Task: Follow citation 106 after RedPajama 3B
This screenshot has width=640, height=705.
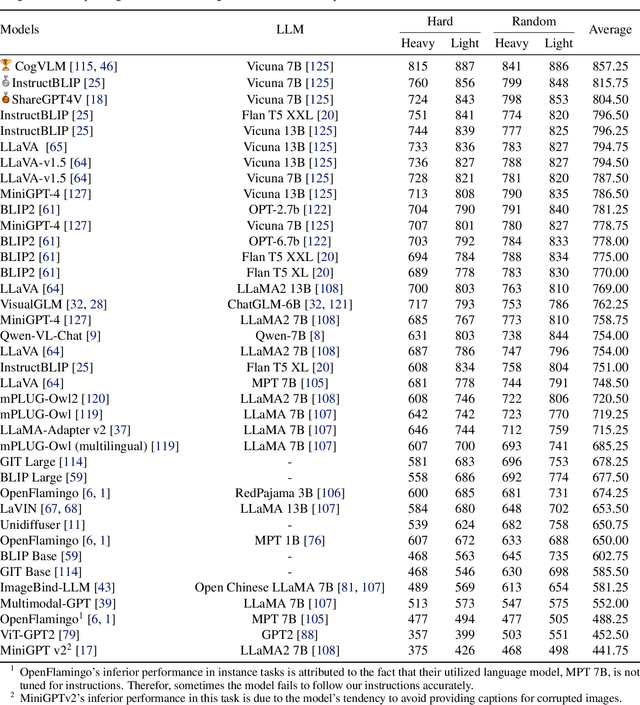Action: (x=331, y=493)
